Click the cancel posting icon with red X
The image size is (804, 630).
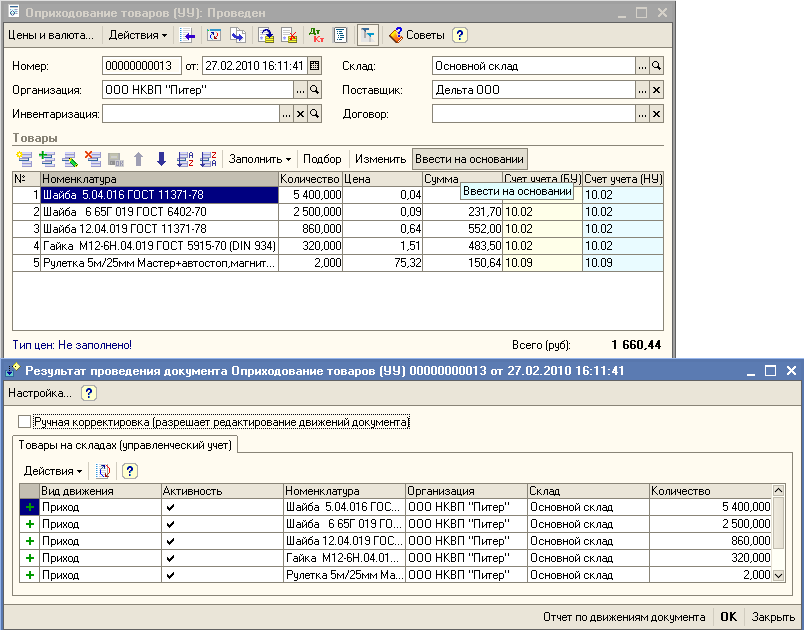click(x=290, y=35)
